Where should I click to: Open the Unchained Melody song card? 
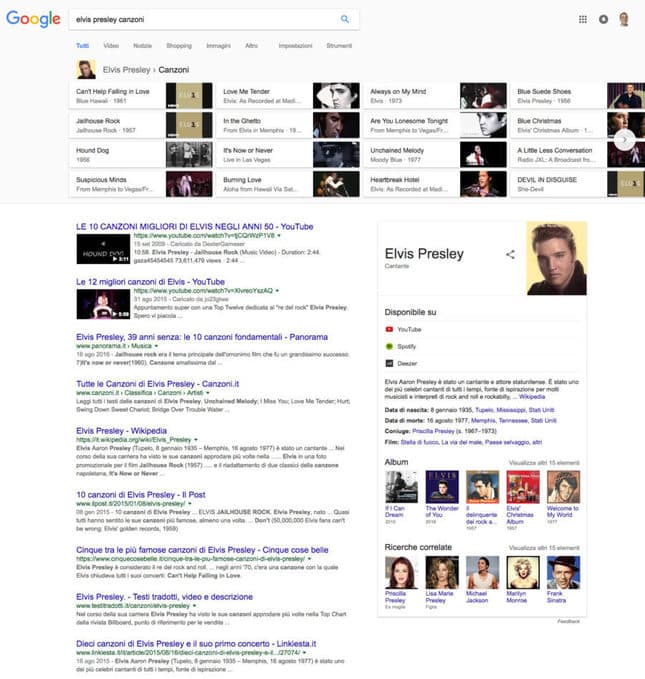[435, 155]
